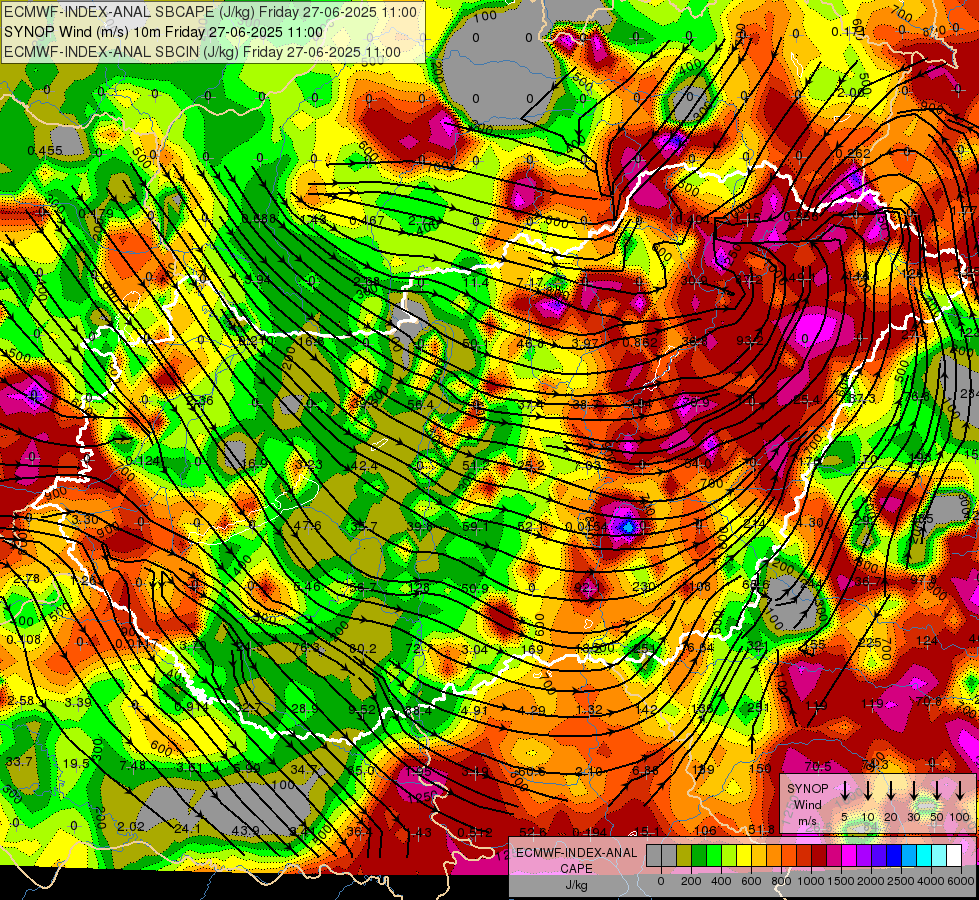The height and width of the screenshot is (900, 979).
Task: Click the '42.4' value on the map
Action: [x=364, y=465]
